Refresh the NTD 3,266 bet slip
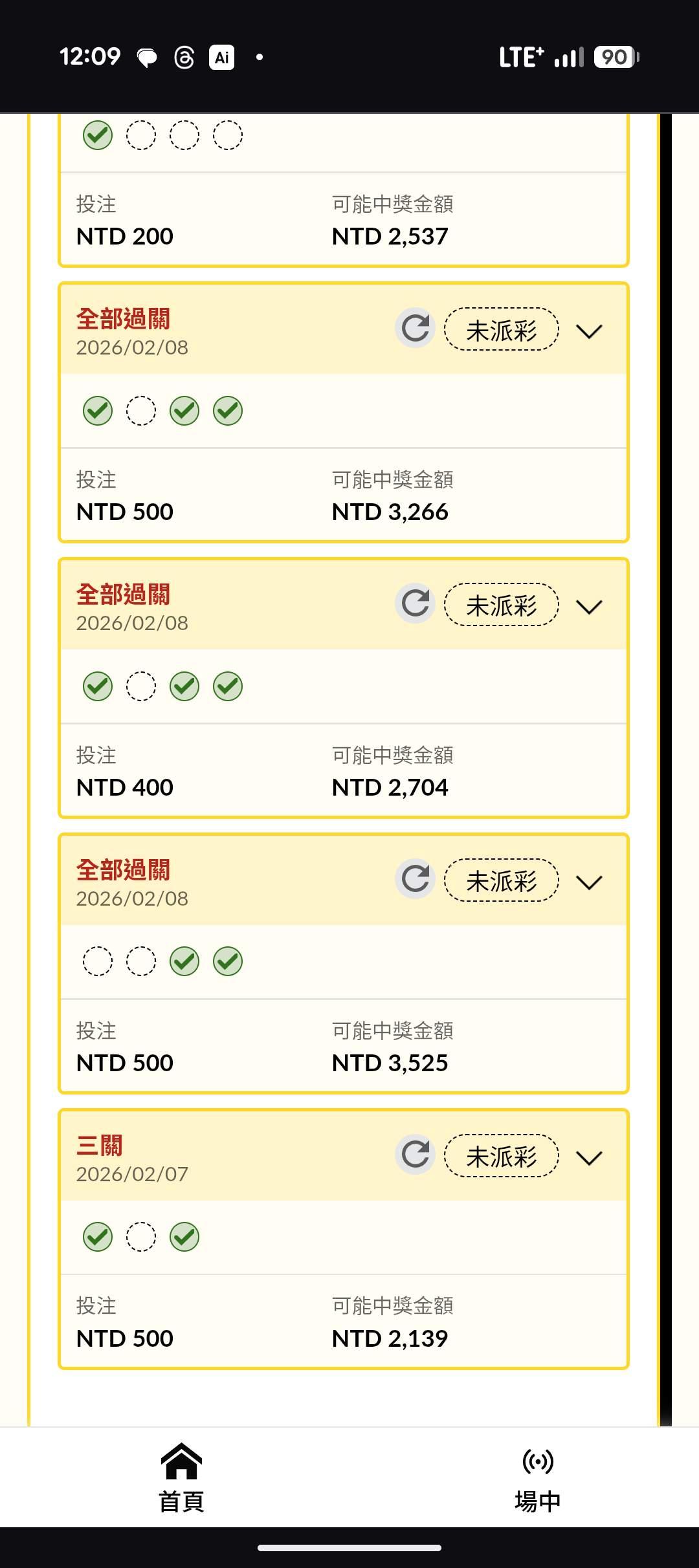 point(415,329)
